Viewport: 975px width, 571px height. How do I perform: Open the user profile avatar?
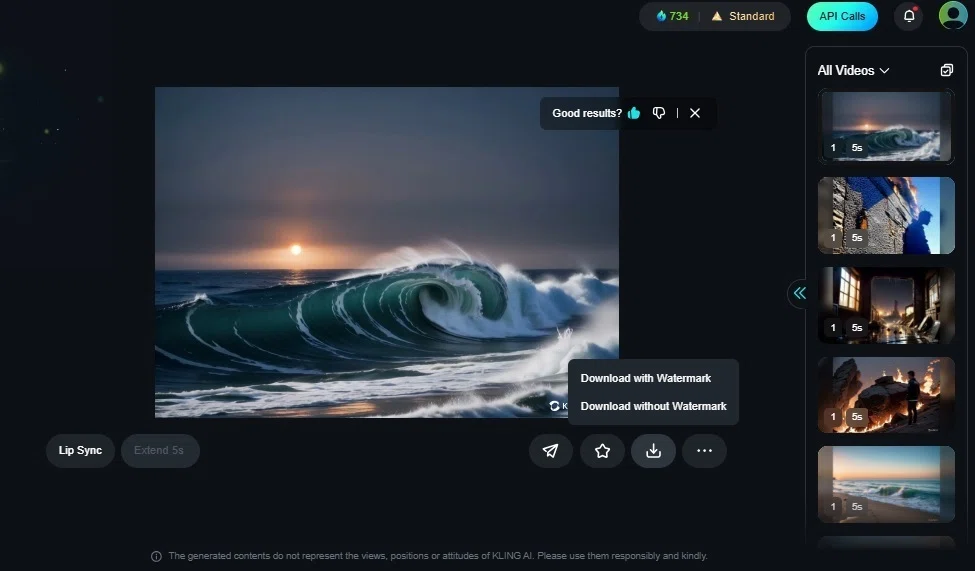[953, 16]
